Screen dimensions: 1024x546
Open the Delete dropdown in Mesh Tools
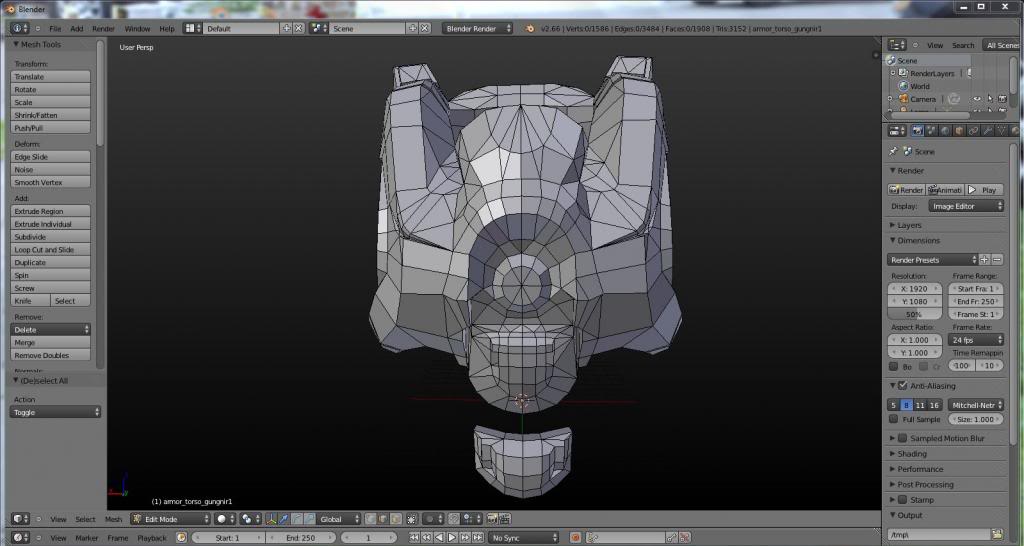tap(50, 330)
